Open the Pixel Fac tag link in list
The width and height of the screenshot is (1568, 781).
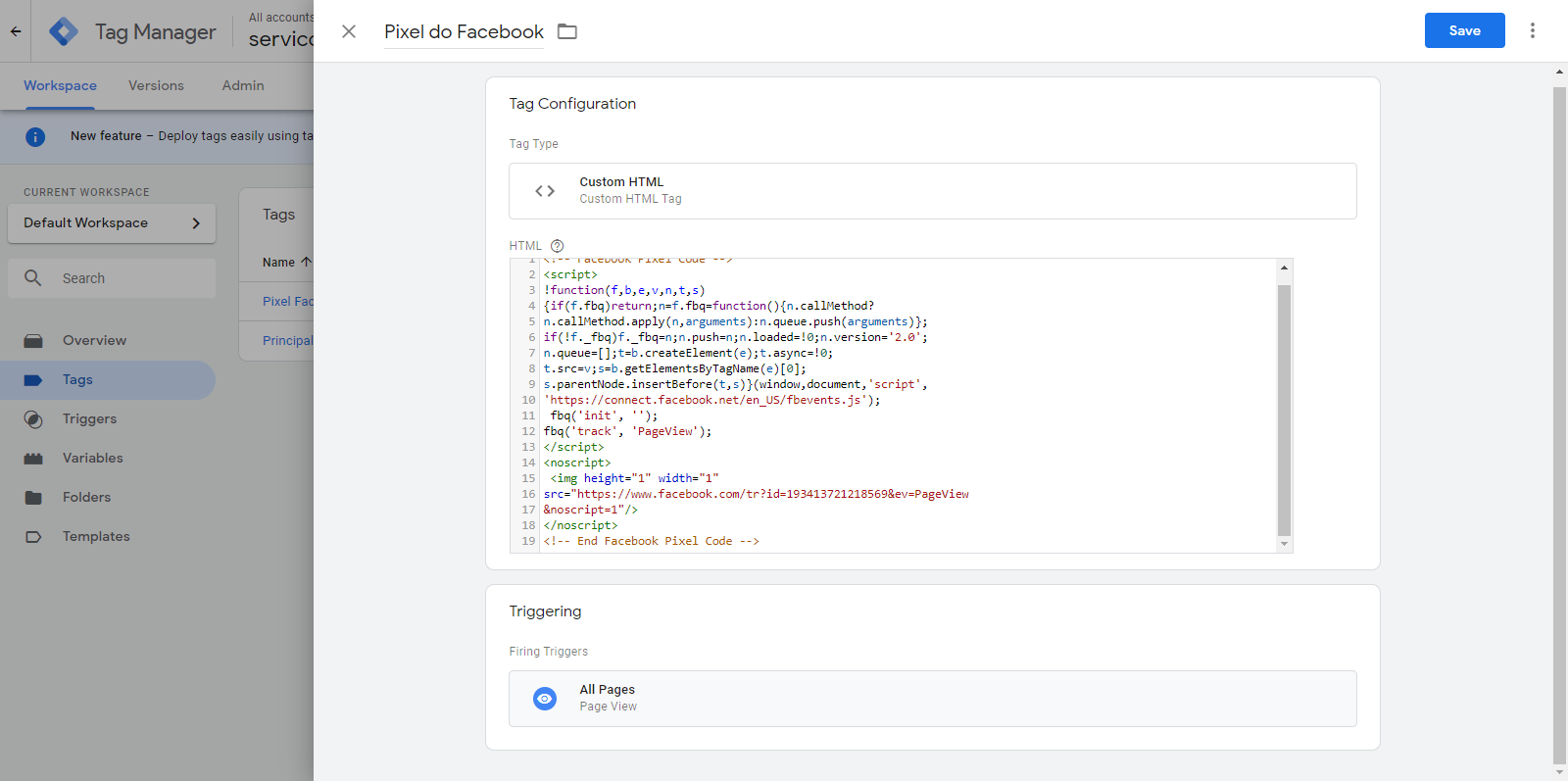click(x=288, y=302)
